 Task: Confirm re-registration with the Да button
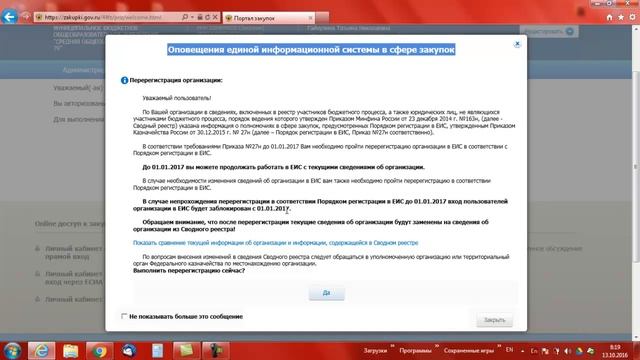(x=327, y=293)
